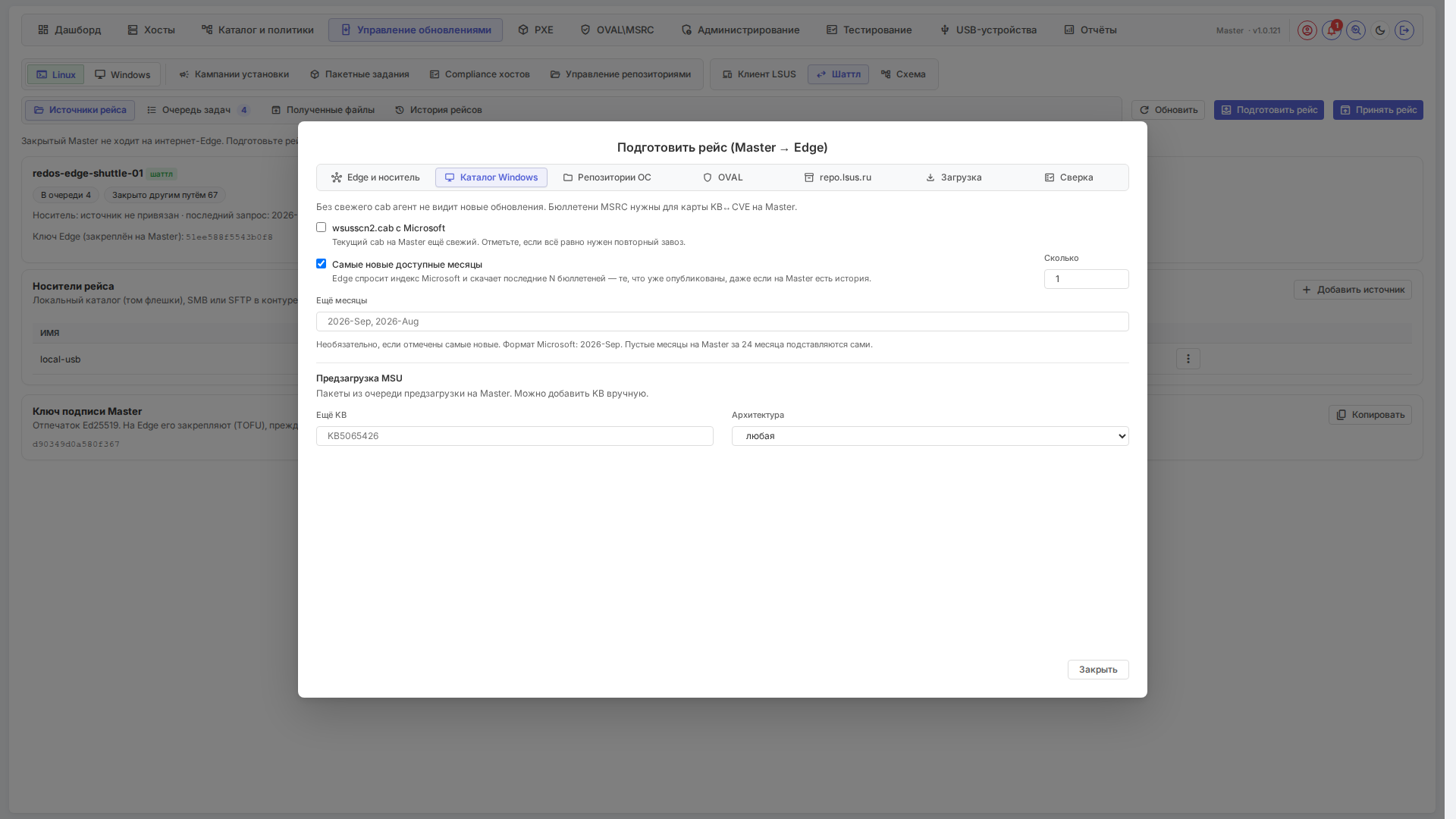Open the three-dot menu for local-usb

[x=1188, y=359]
